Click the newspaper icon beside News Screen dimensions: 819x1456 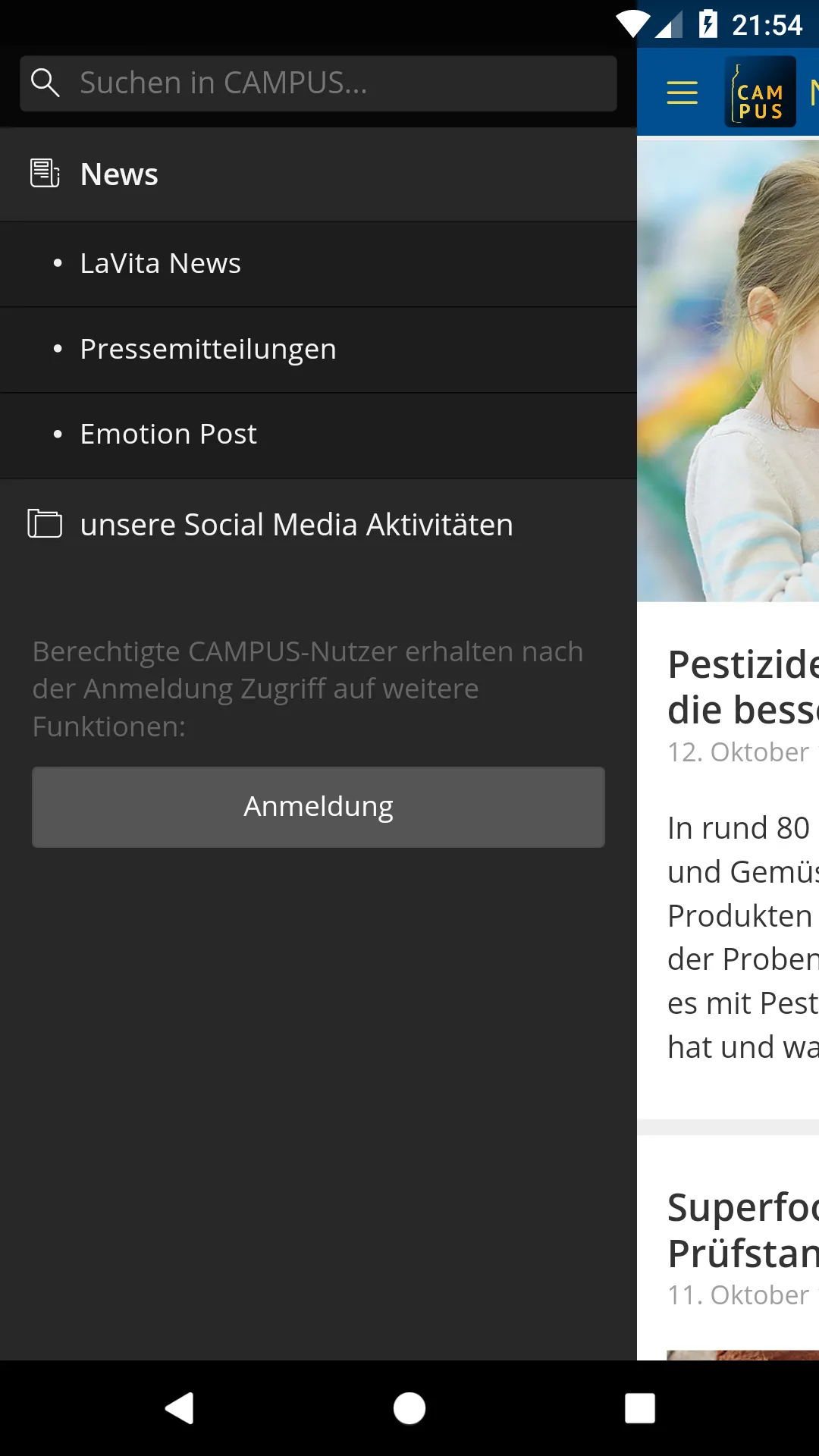[x=45, y=174]
